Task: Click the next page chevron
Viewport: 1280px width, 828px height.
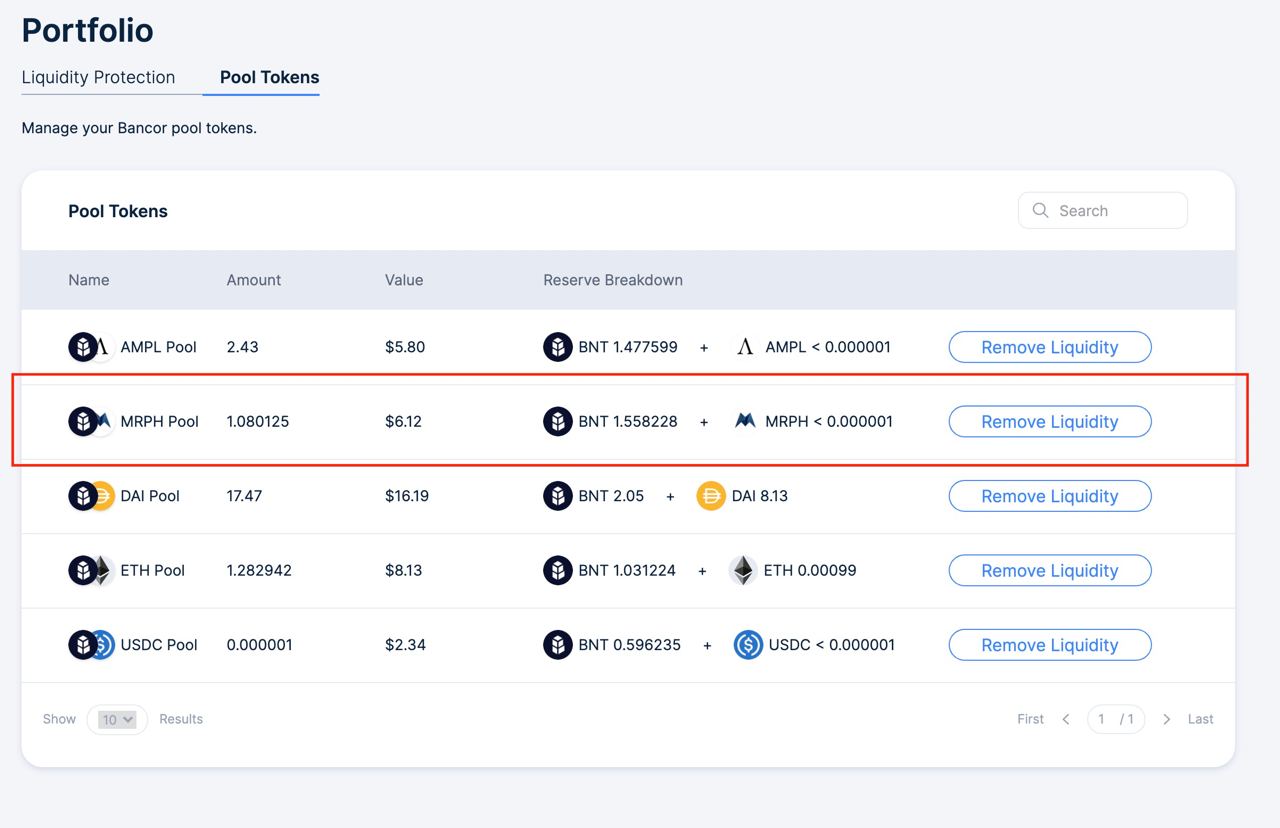Action: 1167,719
